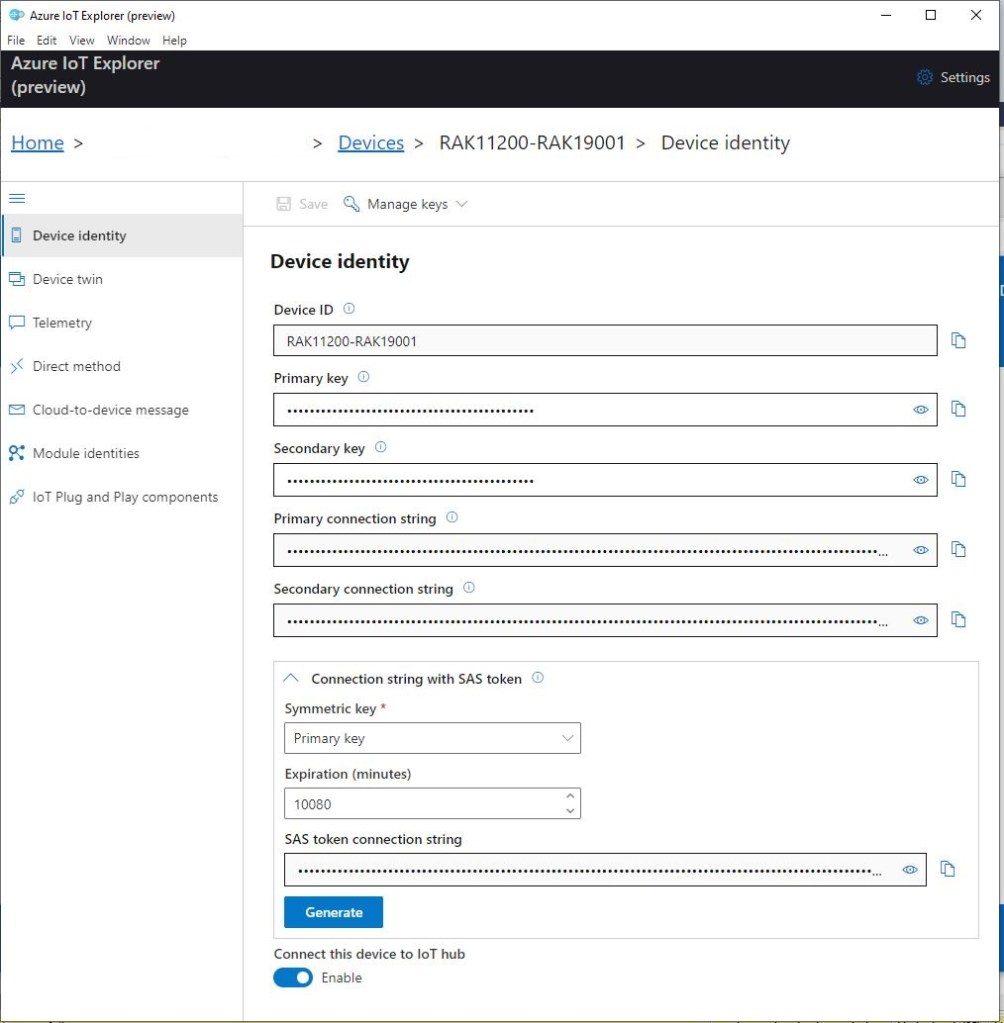Screen dimensions: 1004x1023
Task: Open Settings via the gear icon
Action: [925, 77]
